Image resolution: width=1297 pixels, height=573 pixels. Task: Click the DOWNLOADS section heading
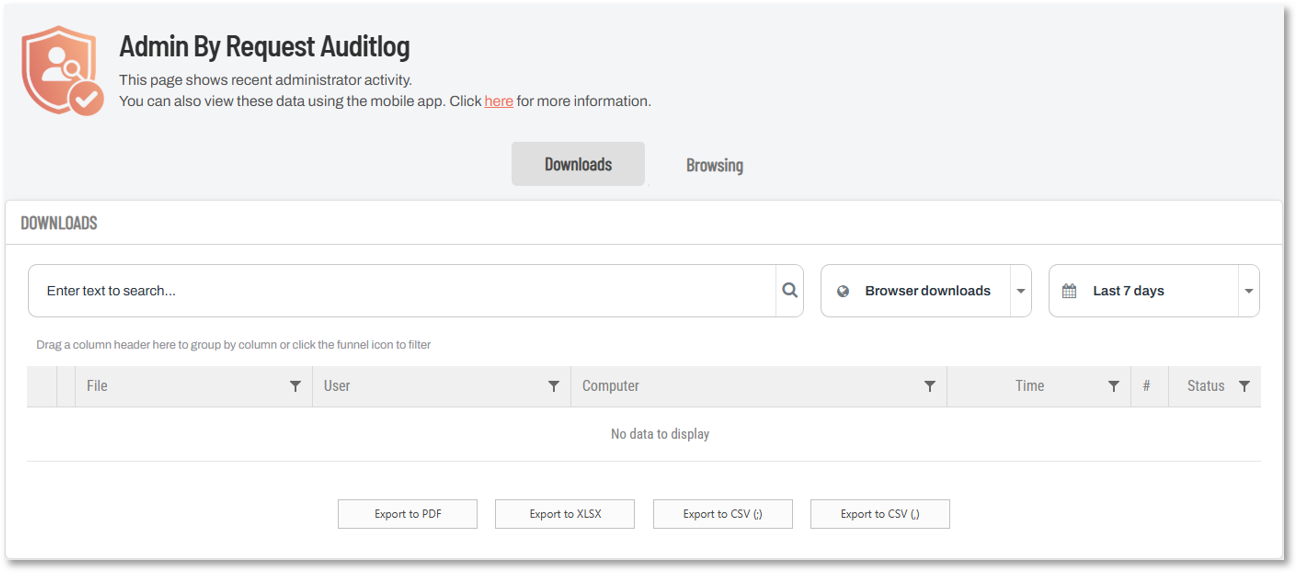[59, 223]
